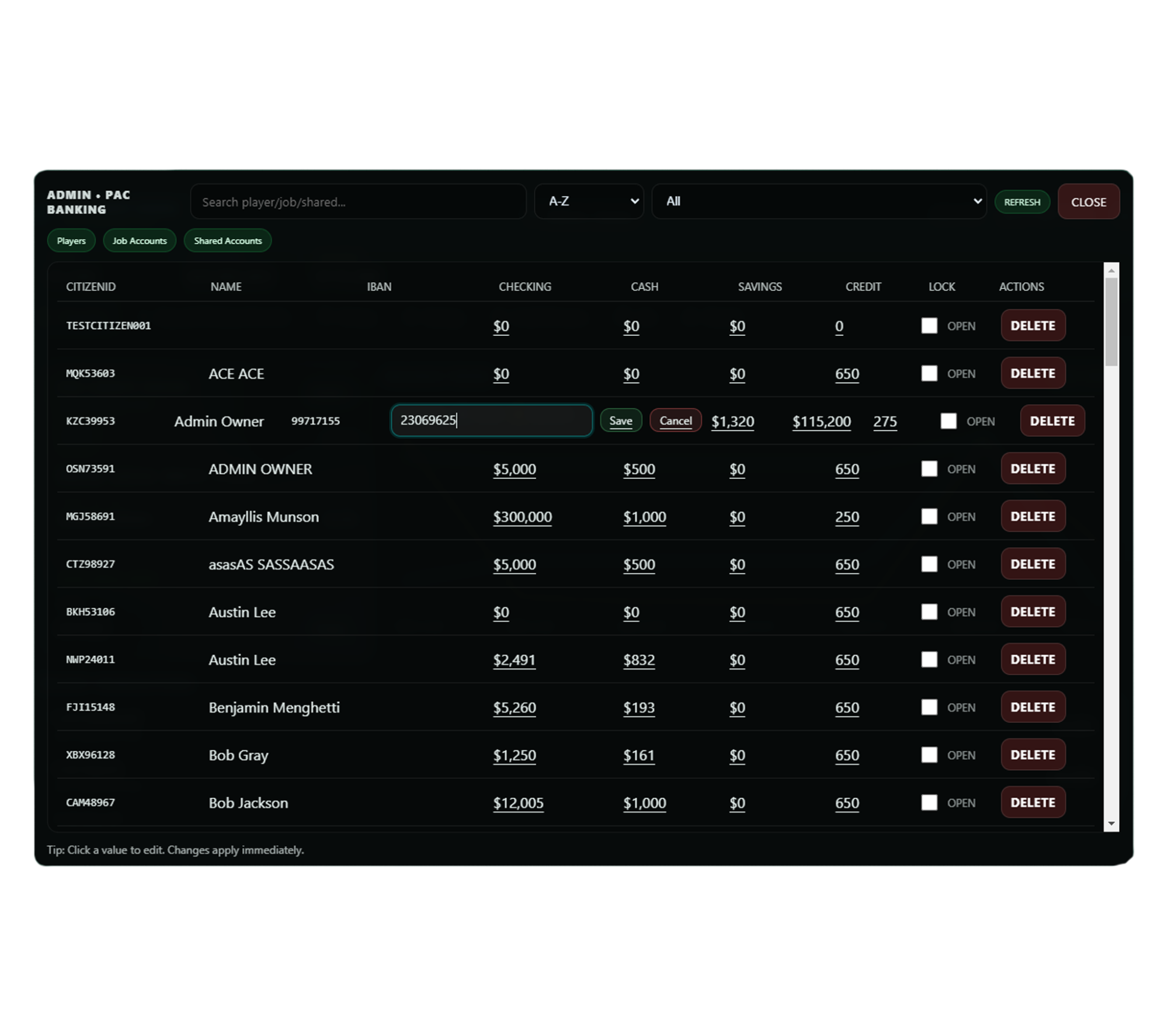Delete the MQK53603 ACE ACE account
The height and width of the screenshot is (1036, 1168).
(x=1033, y=373)
